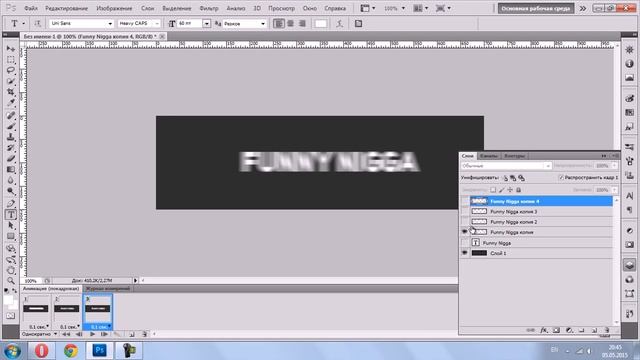The image size is (640, 360).
Task: Show Funny Nigga копия 2 layer
Action: click(464, 222)
